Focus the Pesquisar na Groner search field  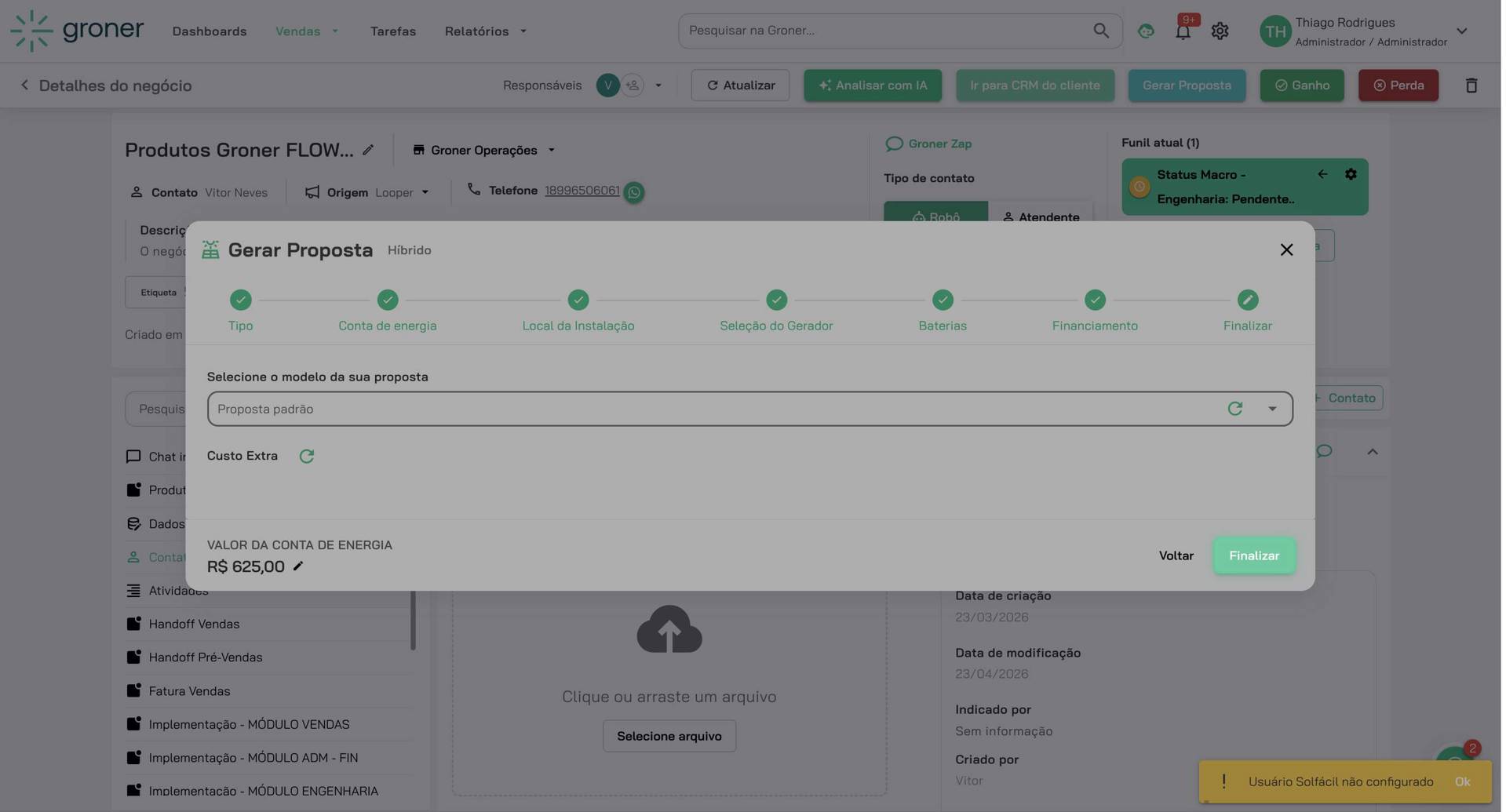tap(887, 31)
